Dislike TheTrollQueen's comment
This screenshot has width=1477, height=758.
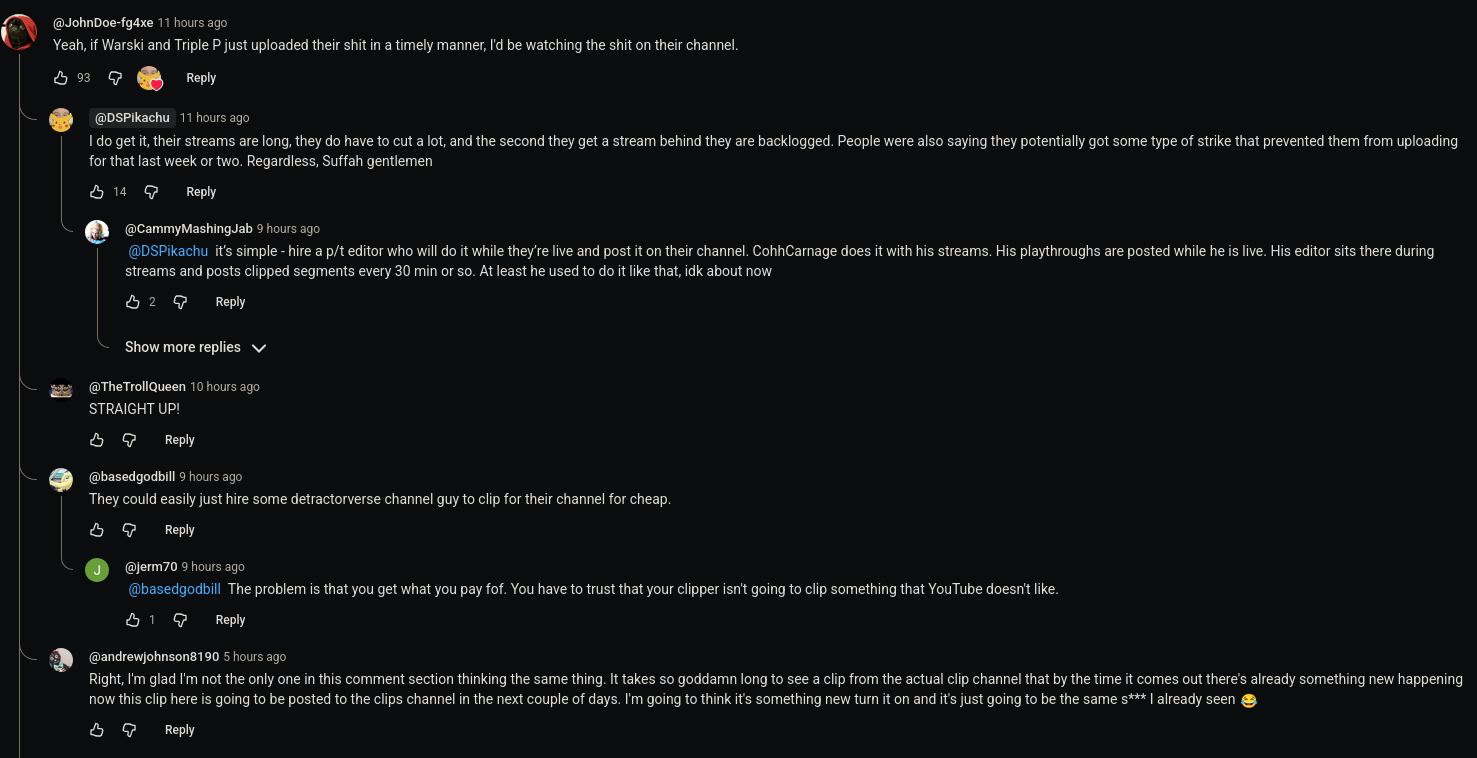pyautogui.click(x=129, y=440)
